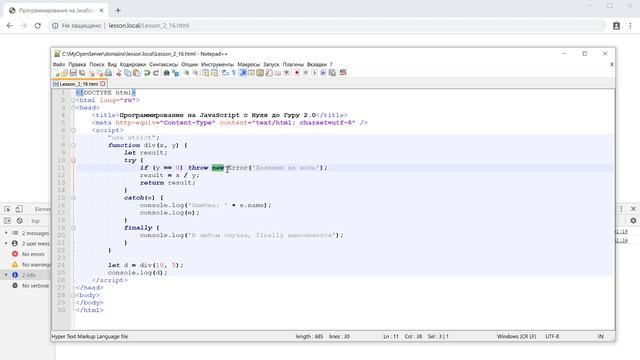Click the Paste icon in the toolbar
The height and width of the screenshot is (360, 640).
[x=136, y=73]
